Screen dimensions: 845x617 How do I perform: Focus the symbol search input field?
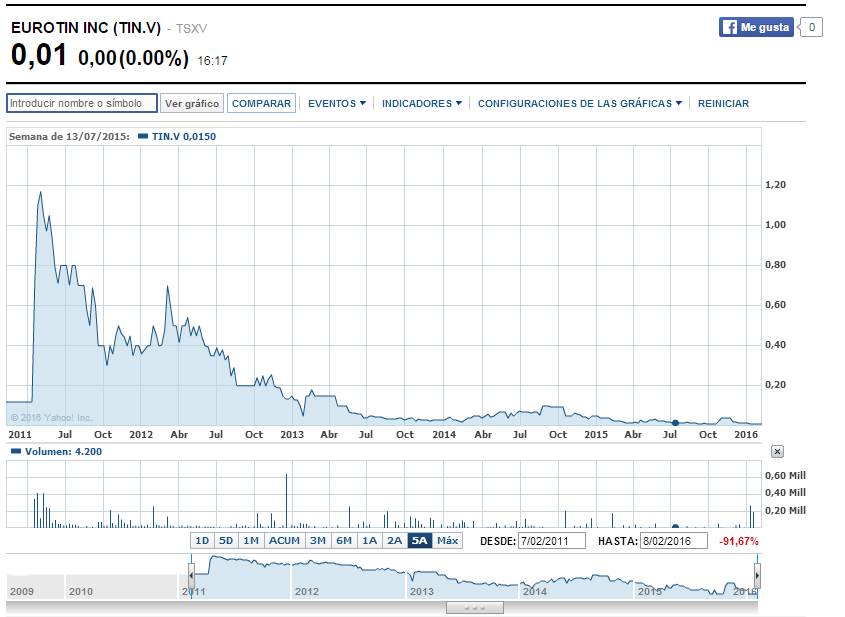click(82, 103)
